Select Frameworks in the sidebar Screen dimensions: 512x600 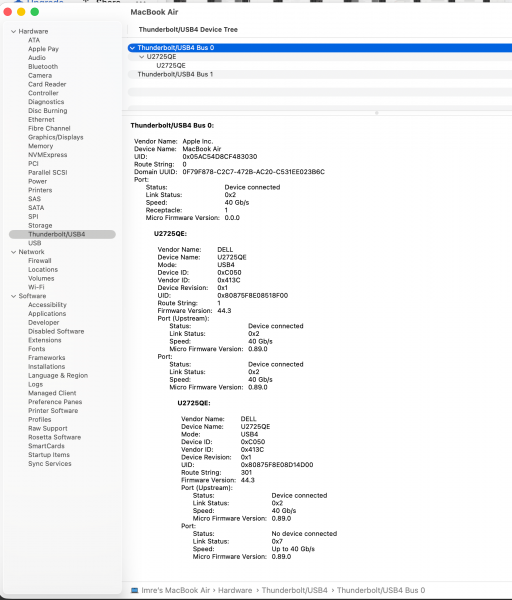coord(46,358)
